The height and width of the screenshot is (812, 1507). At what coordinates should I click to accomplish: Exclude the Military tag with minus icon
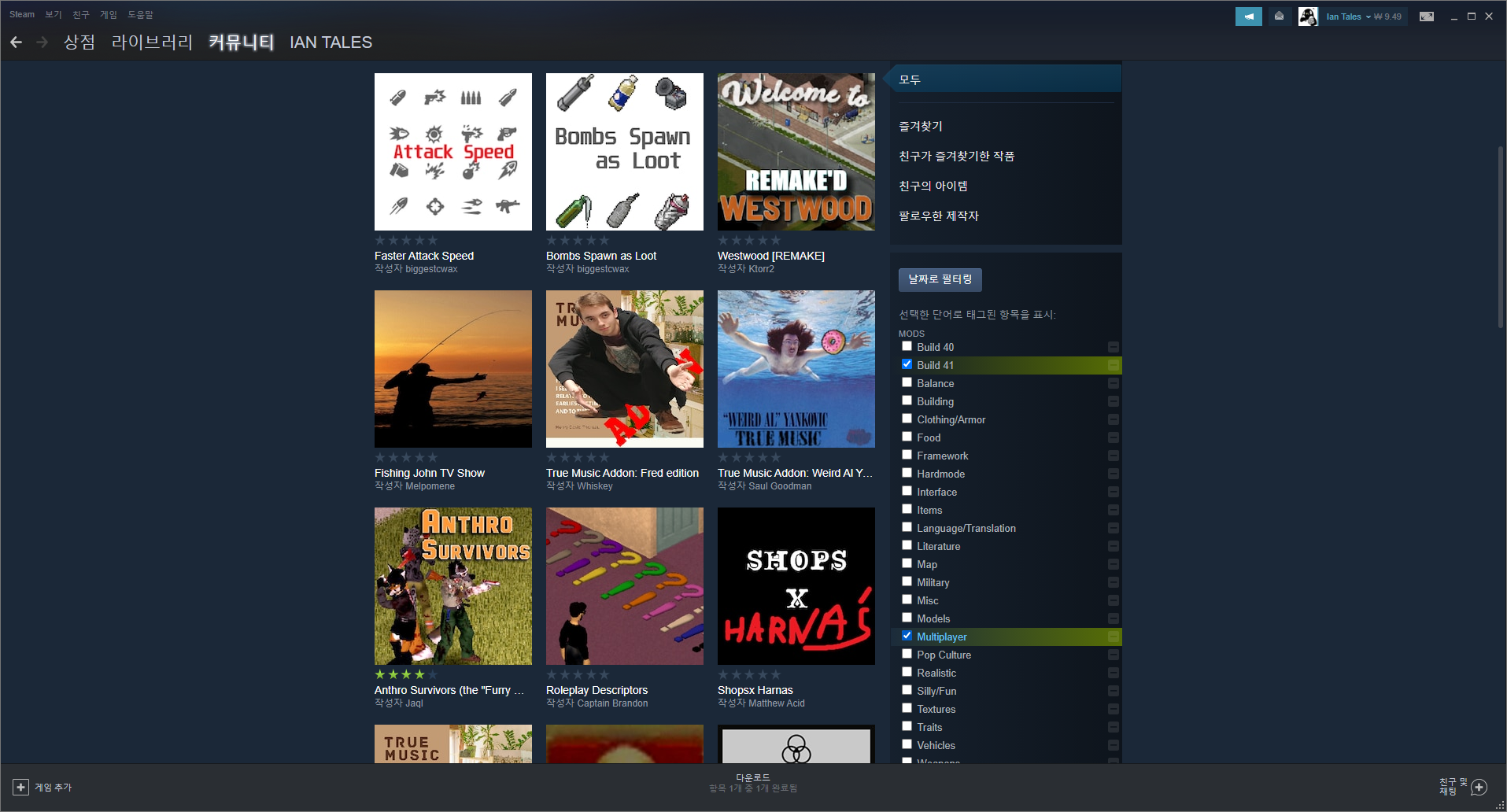[1113, 582]
